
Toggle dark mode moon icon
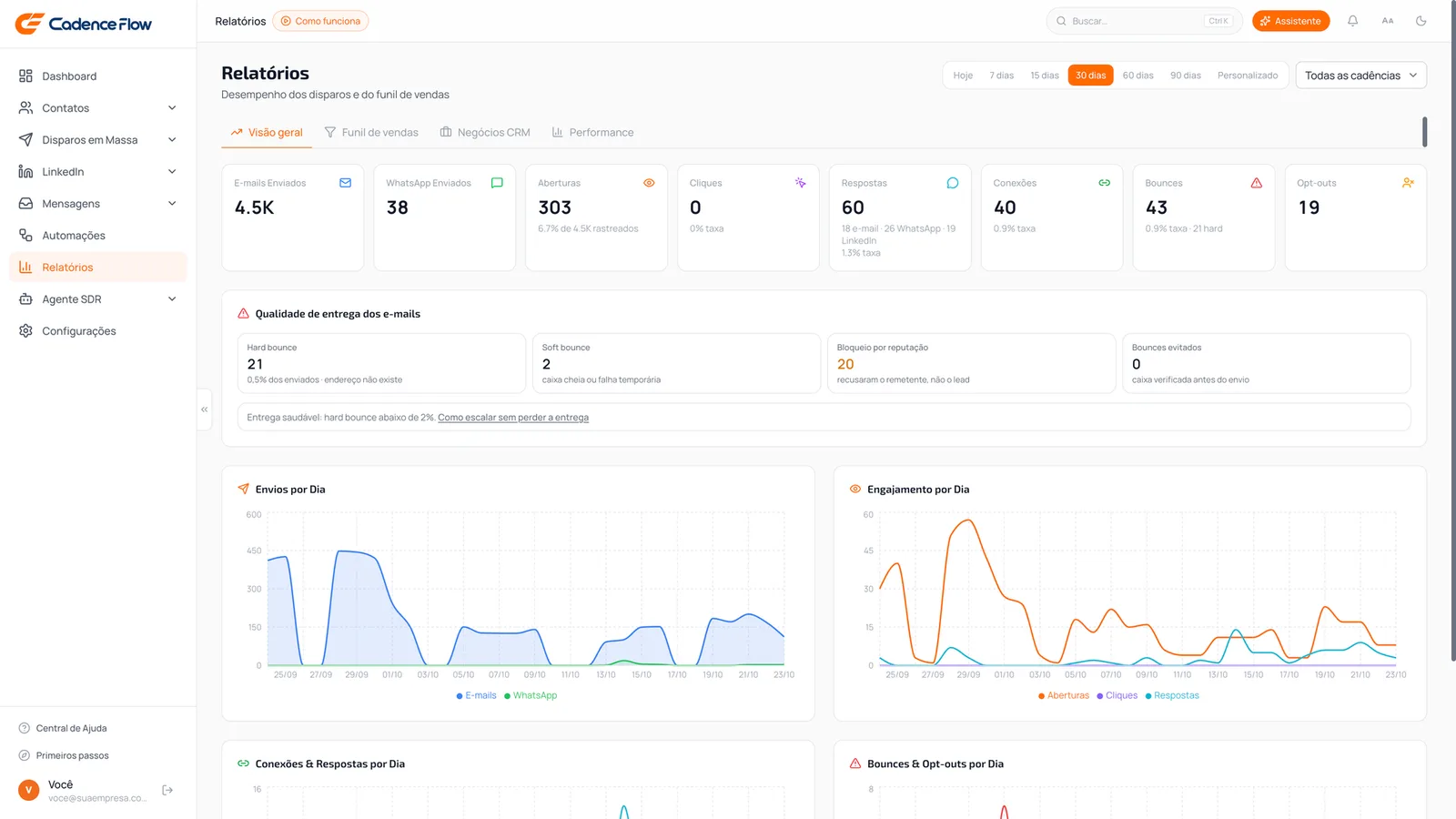(x=1421, y=21)
